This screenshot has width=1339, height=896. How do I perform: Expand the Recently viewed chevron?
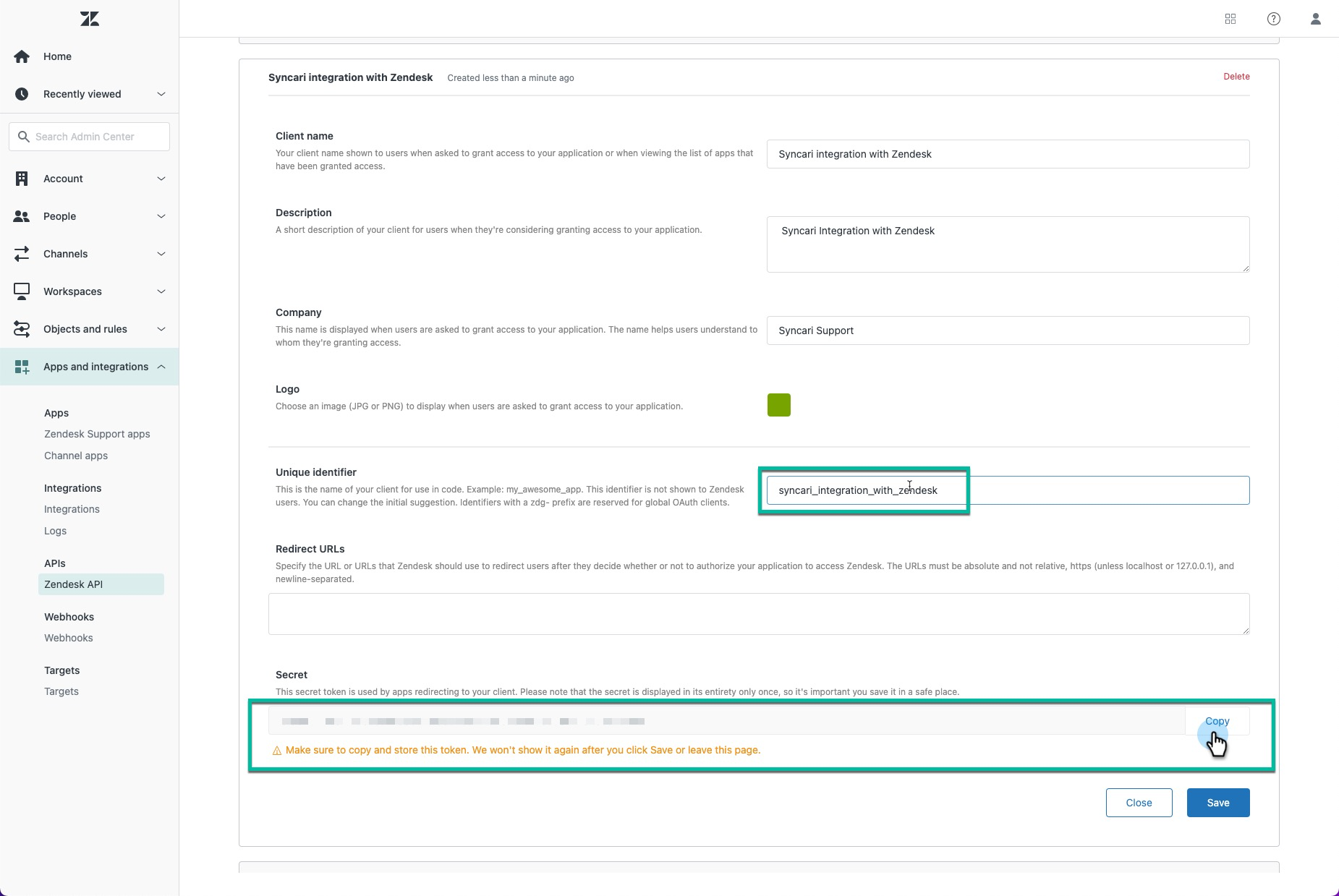(161, 94)
